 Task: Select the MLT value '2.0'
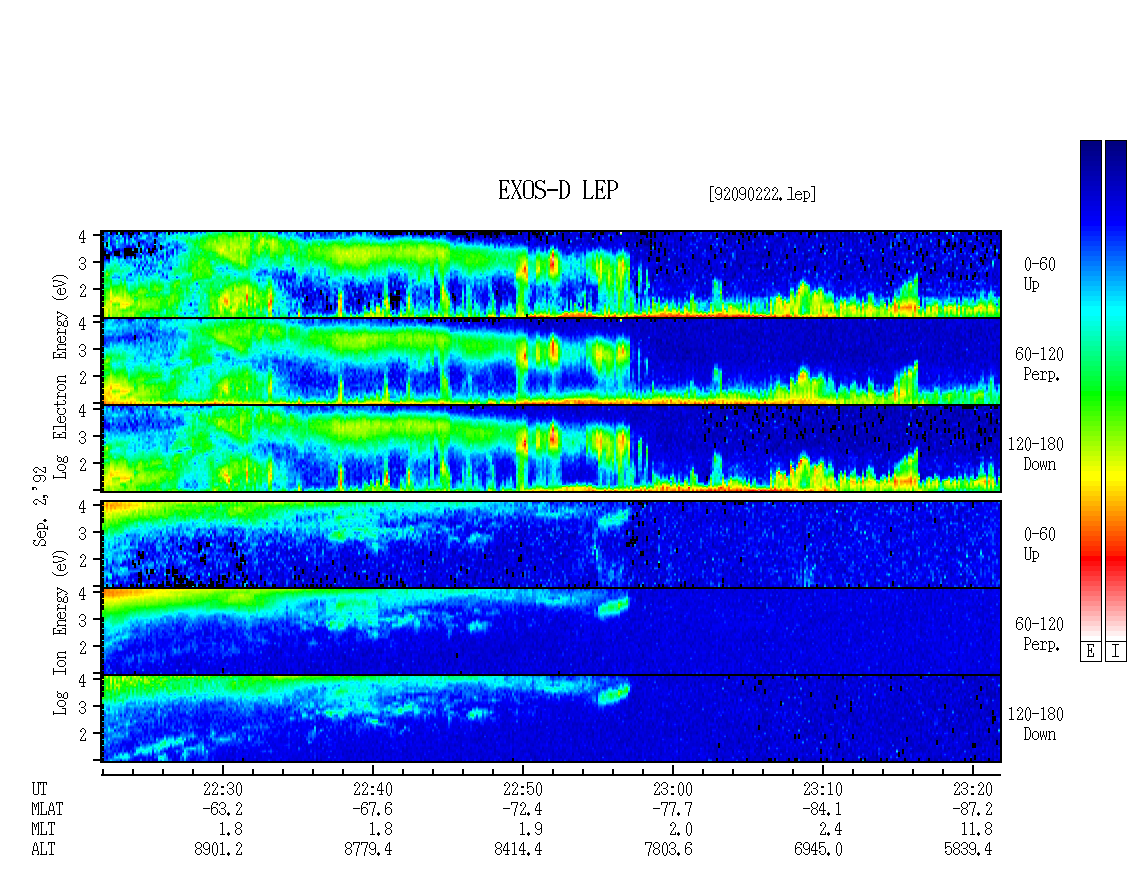point(680,830)
